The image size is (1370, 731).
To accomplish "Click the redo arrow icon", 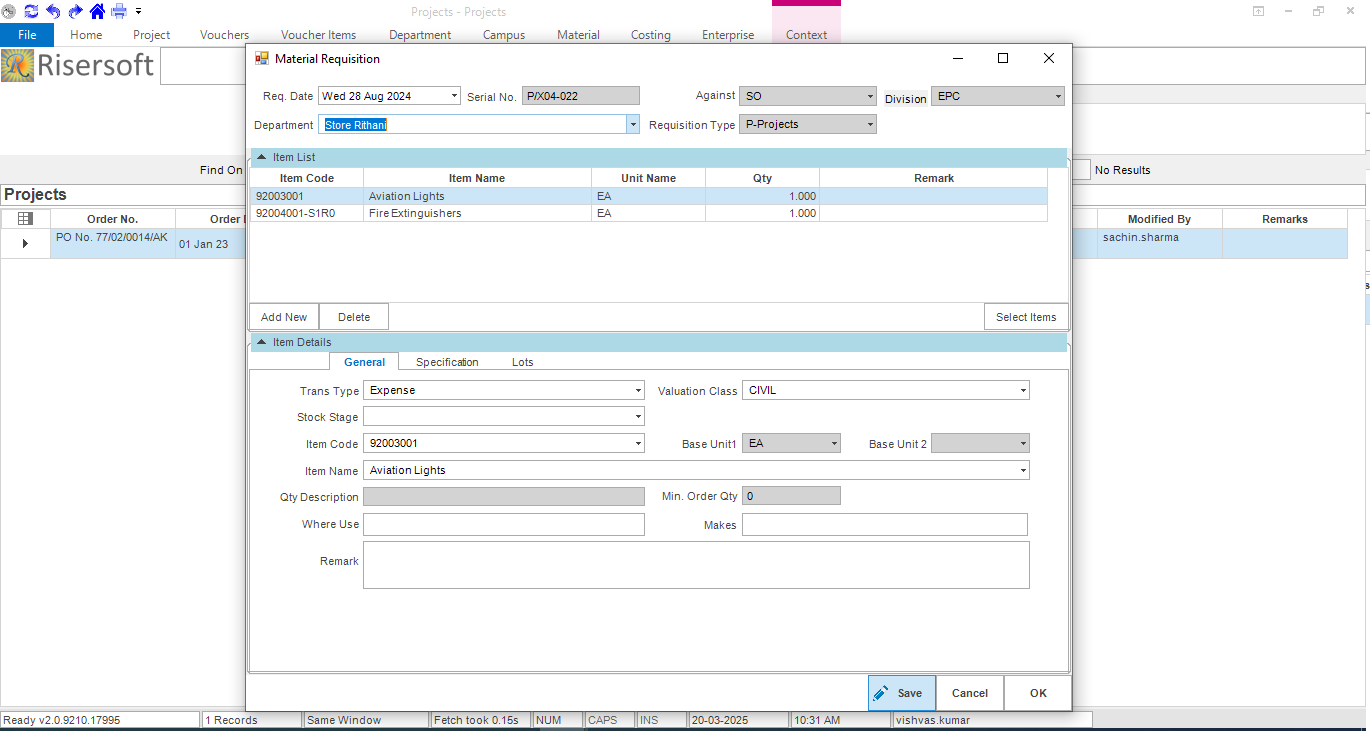I will click(75, 11).
